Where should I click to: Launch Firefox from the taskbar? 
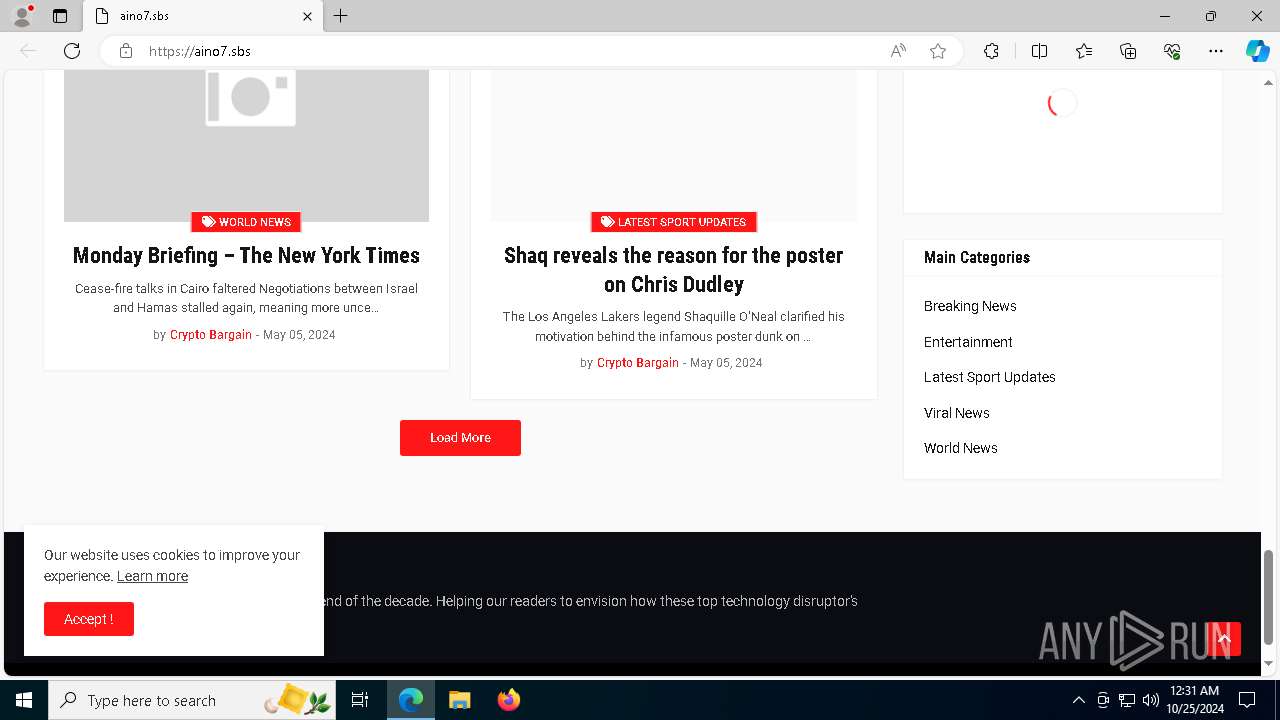click(508, 700)
